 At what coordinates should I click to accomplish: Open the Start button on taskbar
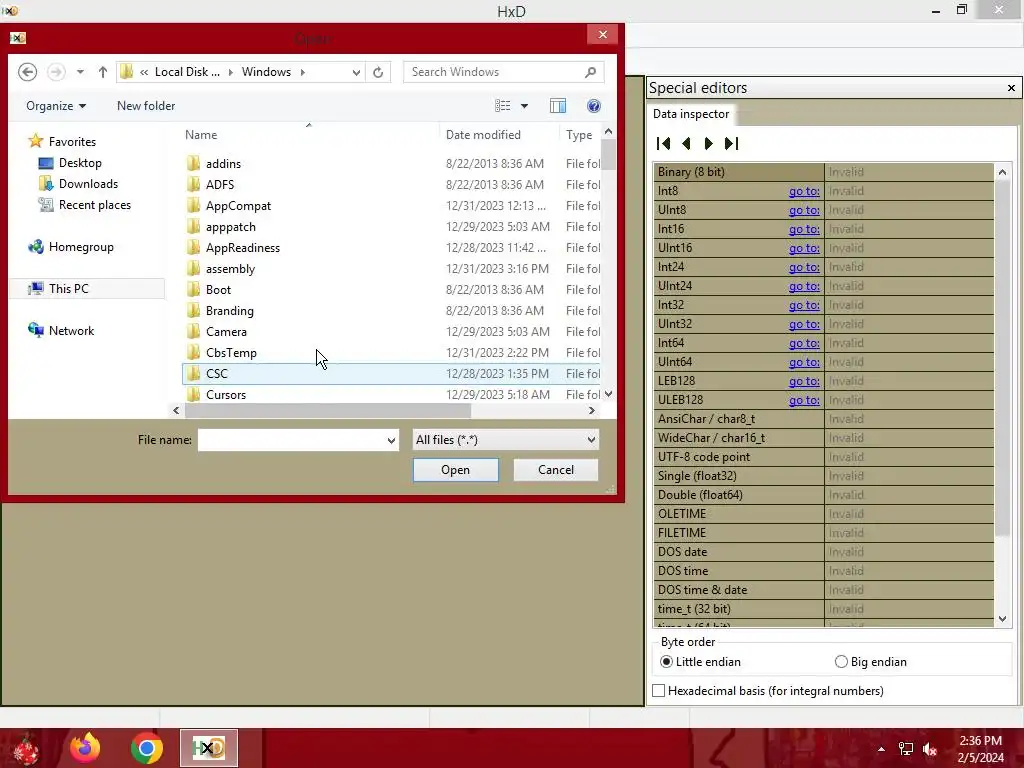pos(26,750)
